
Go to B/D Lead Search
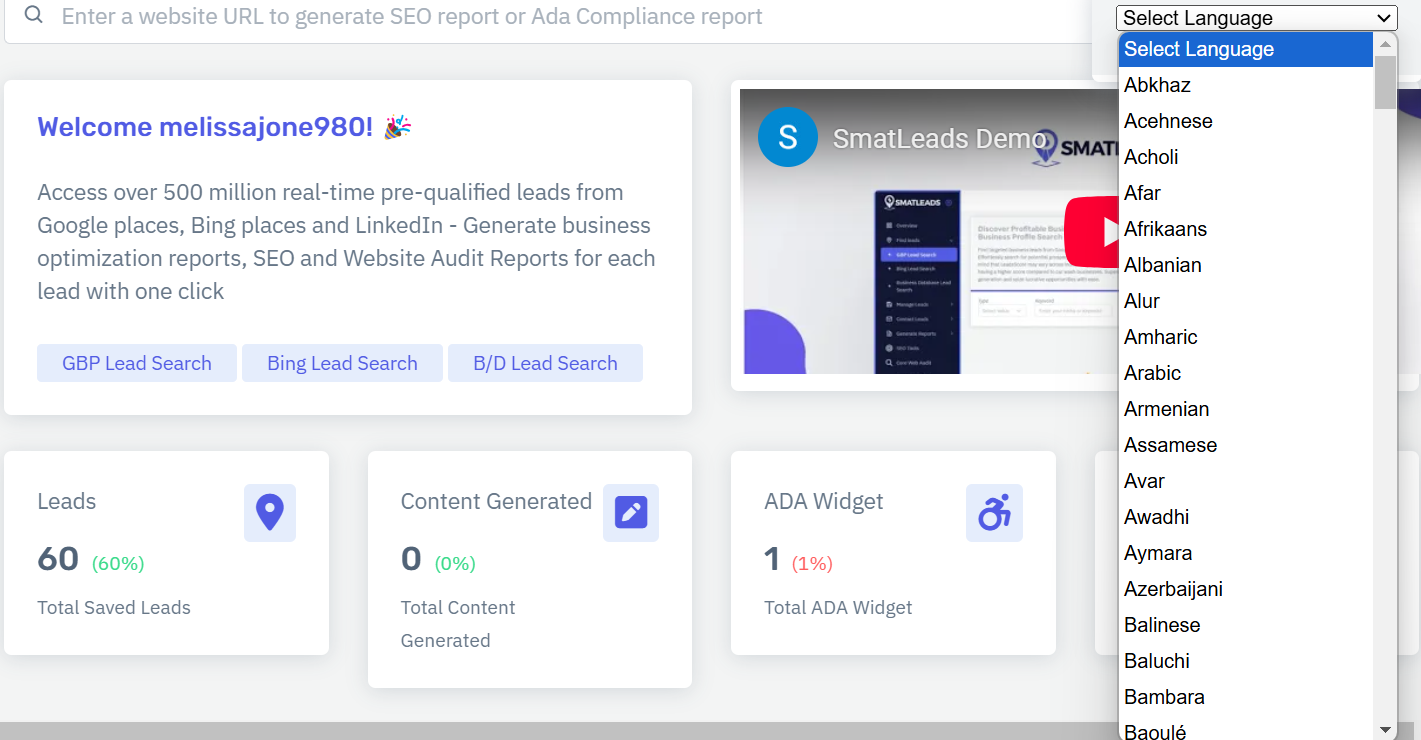click(545, 363)
